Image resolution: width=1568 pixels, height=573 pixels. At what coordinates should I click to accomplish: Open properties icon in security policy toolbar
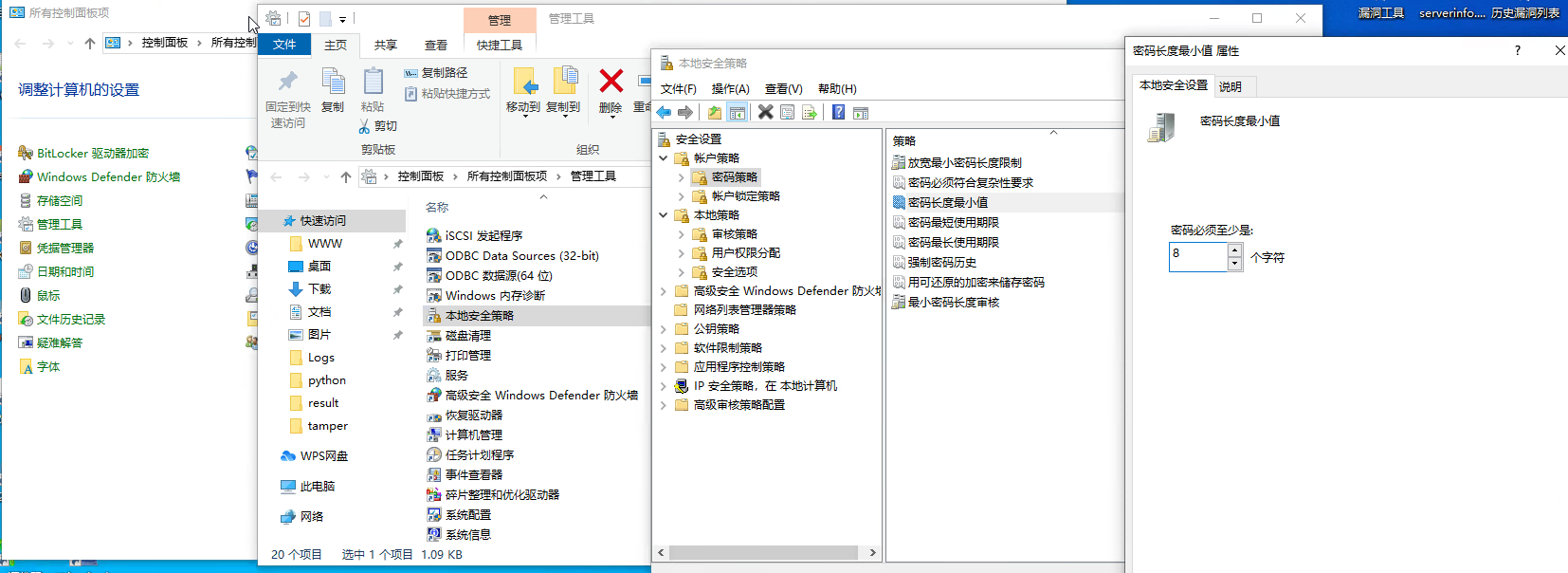(x=787, y=113)
